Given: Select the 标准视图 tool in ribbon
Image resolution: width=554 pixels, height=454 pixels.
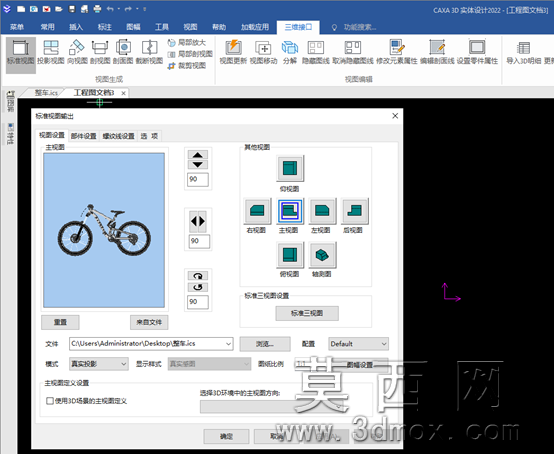Looking at the screenshot, I should 21,52.
